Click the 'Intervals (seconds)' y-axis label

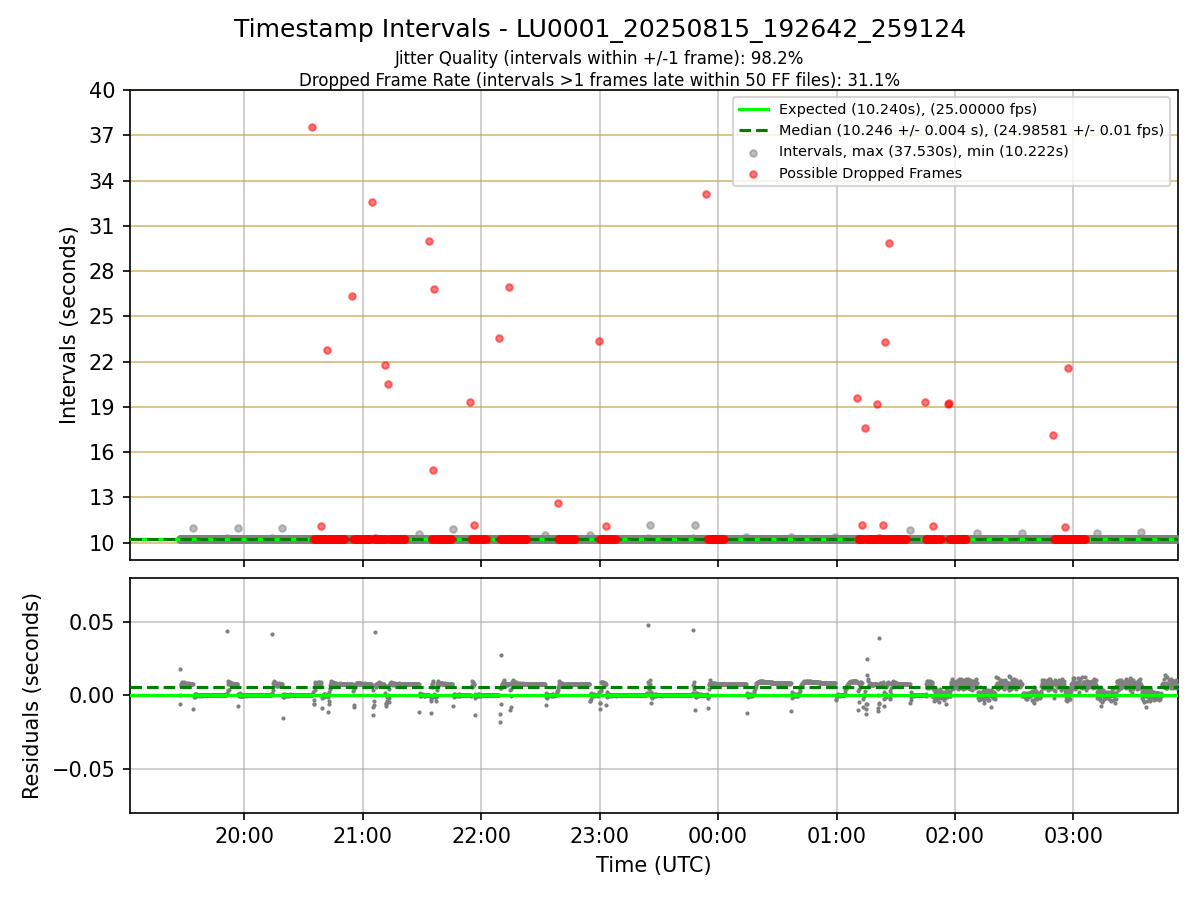(68, 325)
